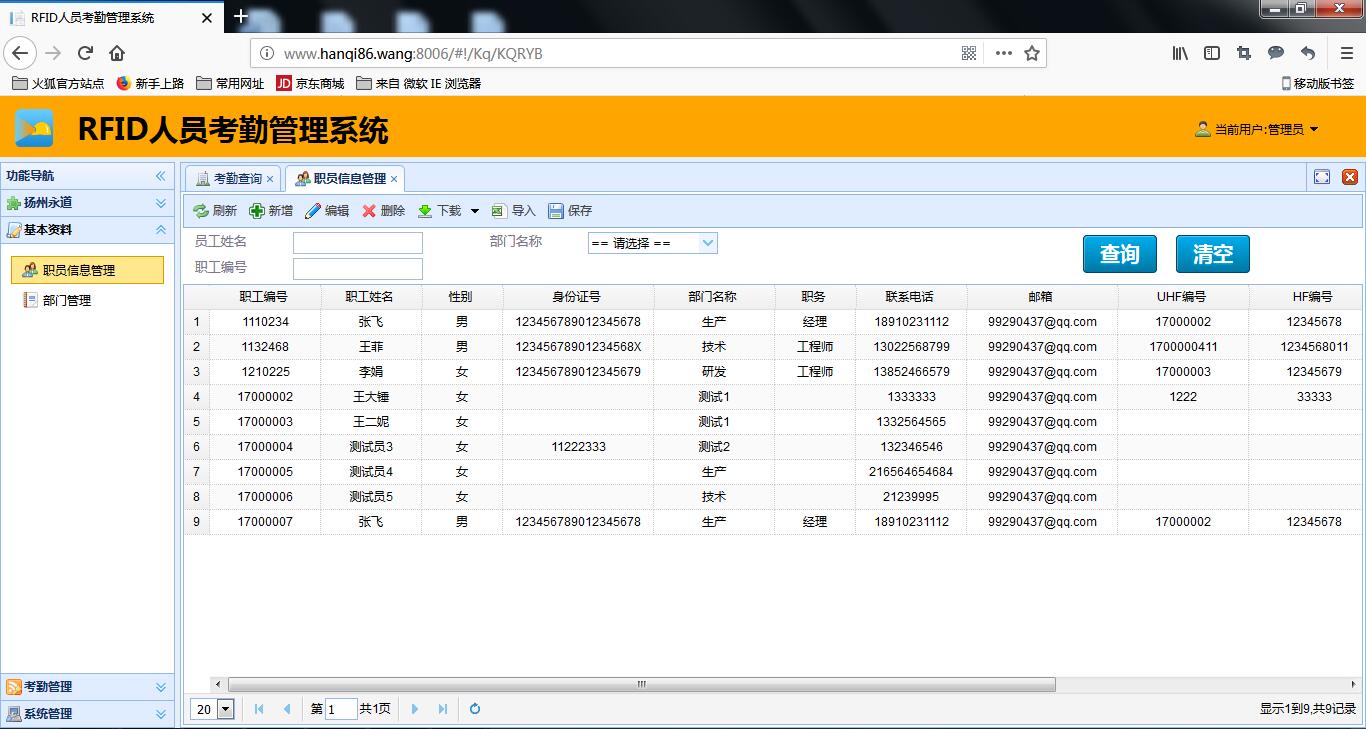
Task: Reload the grid with the pagination refresh icon
Action: pos(475,709)
